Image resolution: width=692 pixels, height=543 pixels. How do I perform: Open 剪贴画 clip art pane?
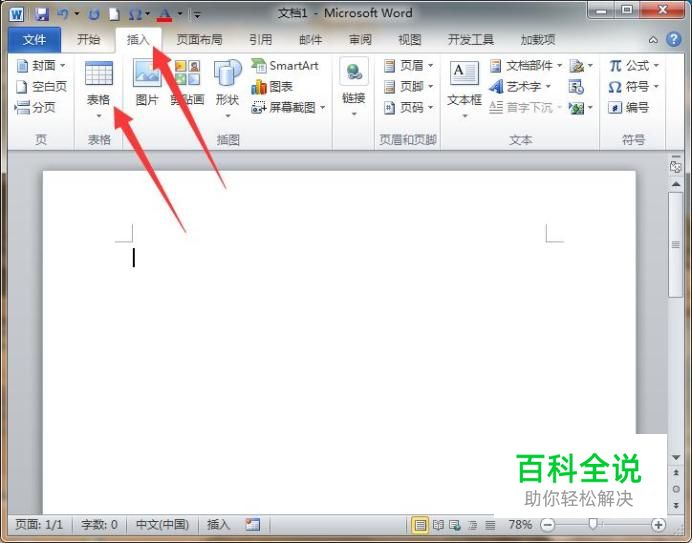[188, 83]
